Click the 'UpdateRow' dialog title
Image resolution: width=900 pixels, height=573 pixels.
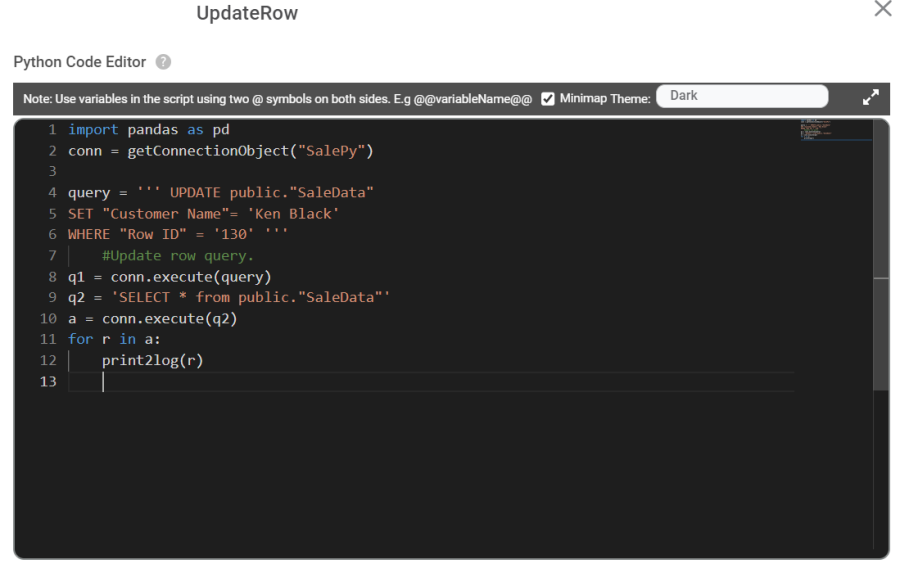247,13
